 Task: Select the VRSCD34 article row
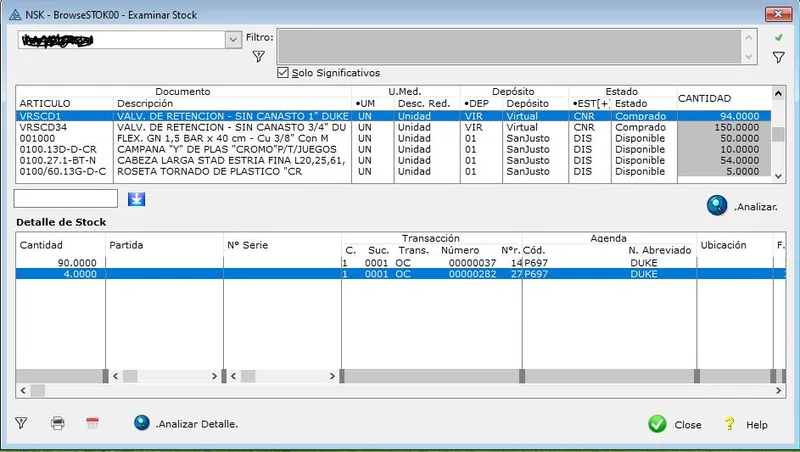tap(393, 127)
